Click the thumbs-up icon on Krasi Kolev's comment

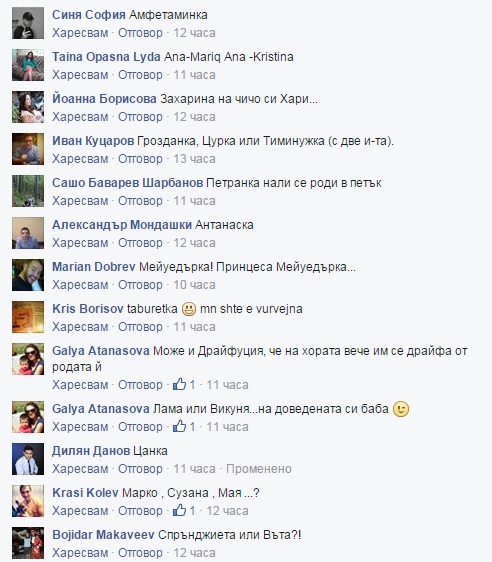180,510
